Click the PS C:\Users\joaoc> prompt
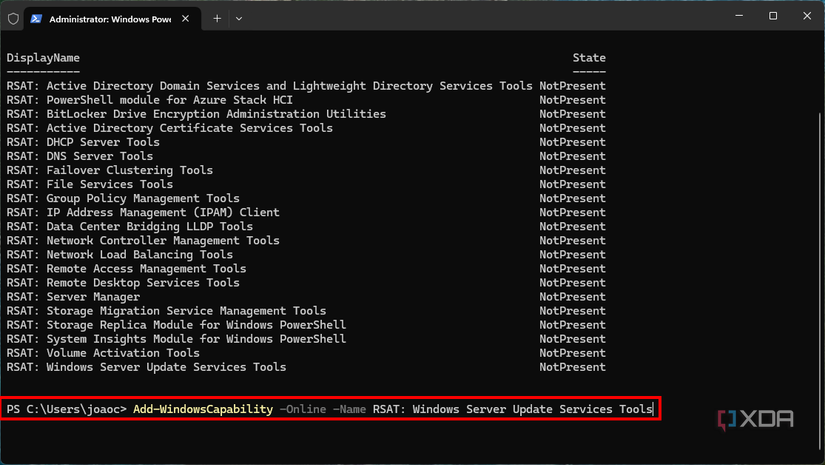825x465 pixels. click(x=66, y=409)
